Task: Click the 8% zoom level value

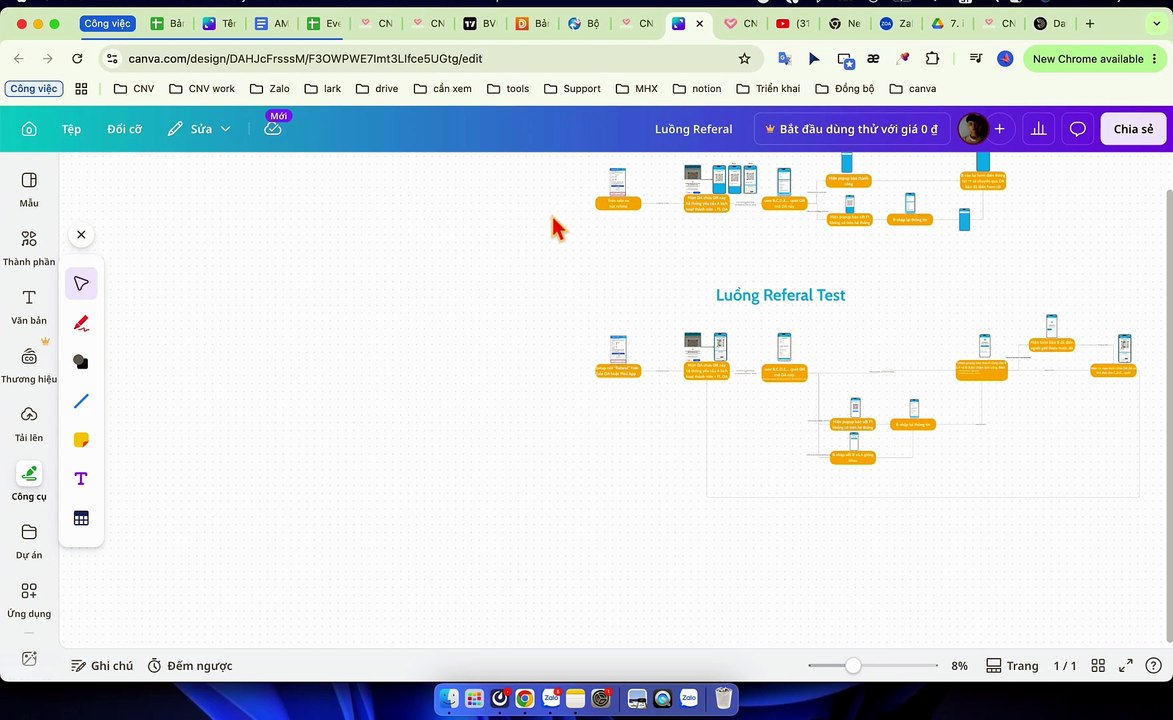Action: coord(959,665)
